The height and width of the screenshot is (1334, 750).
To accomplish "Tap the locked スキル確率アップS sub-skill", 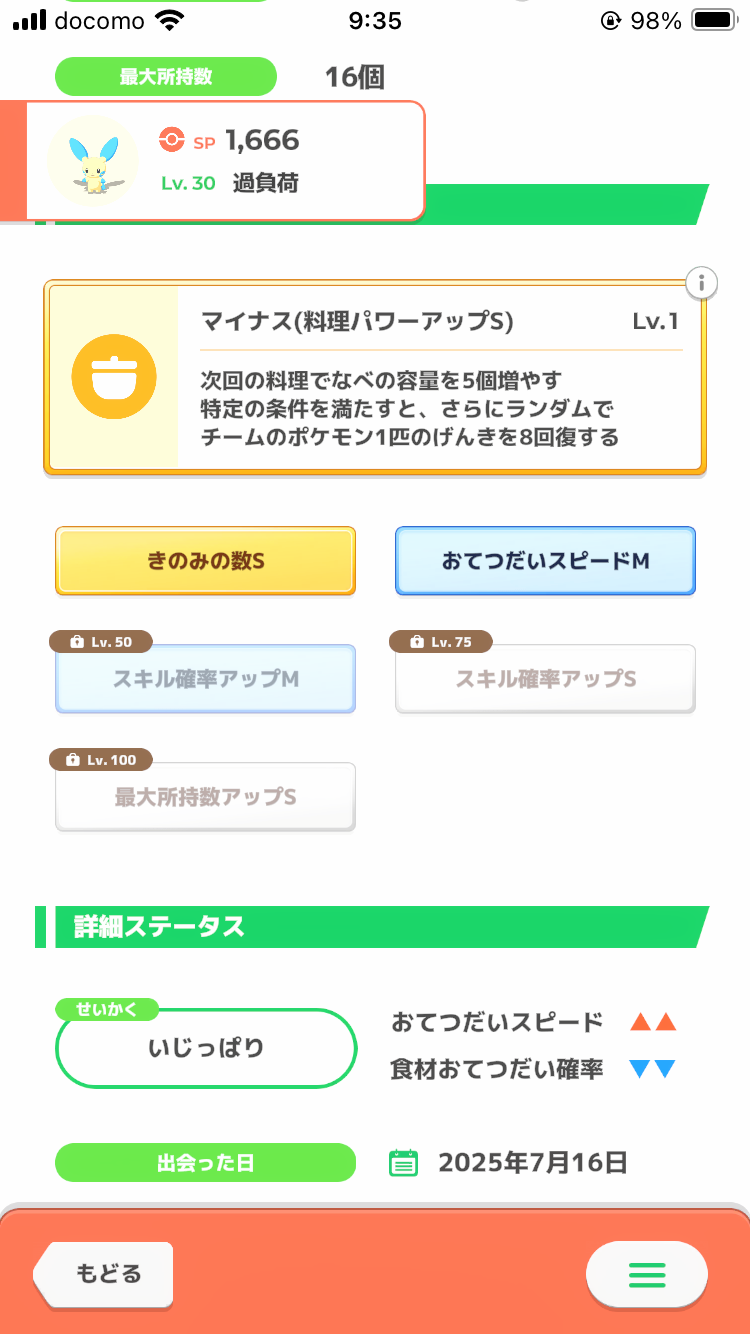I will coord(545,680).
